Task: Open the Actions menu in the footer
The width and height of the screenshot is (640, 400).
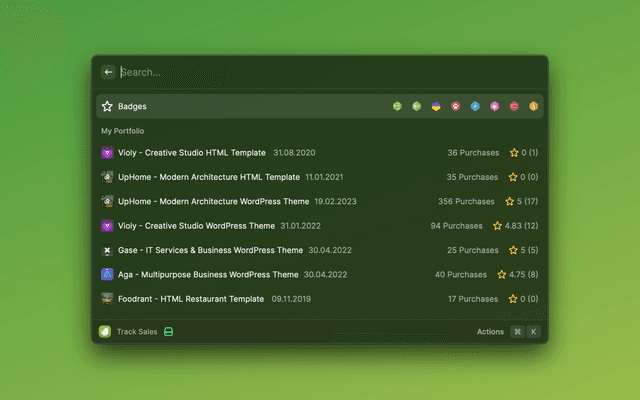Action: [x=490, y=331]
